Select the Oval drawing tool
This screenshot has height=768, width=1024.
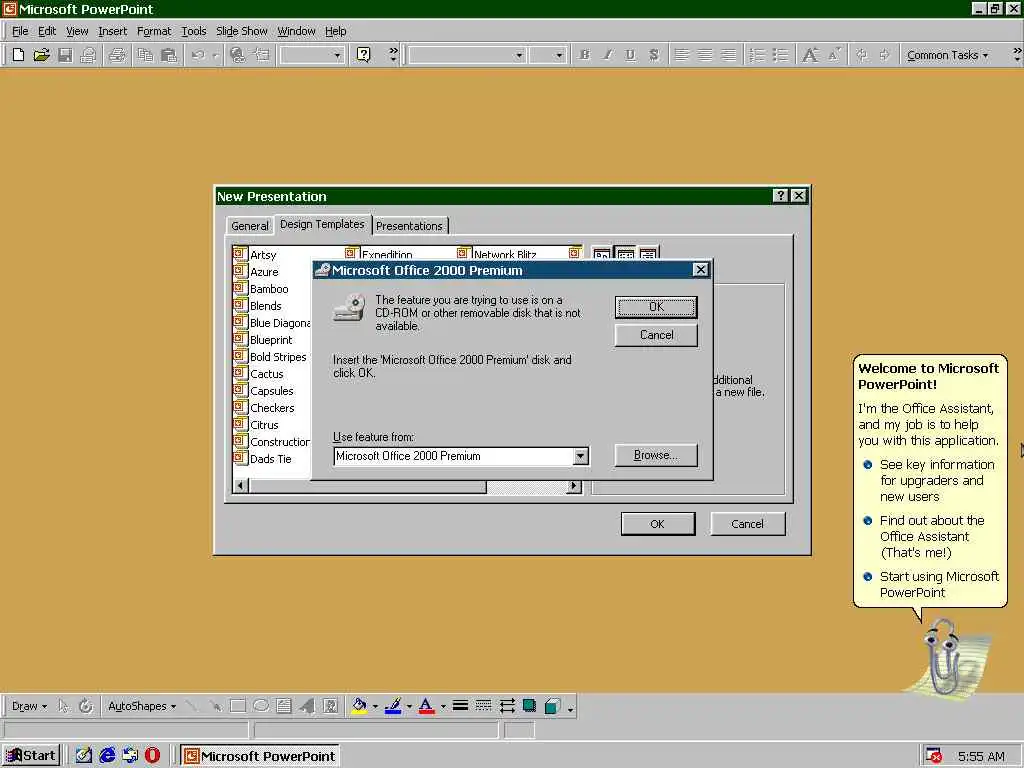[261, 706]
